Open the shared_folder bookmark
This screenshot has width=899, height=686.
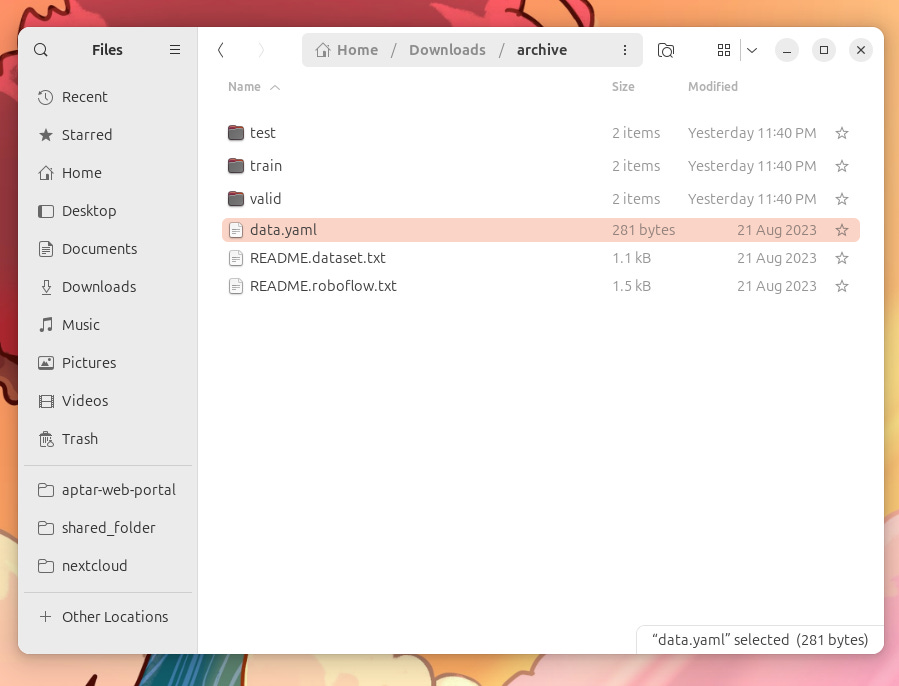[108, 527]
